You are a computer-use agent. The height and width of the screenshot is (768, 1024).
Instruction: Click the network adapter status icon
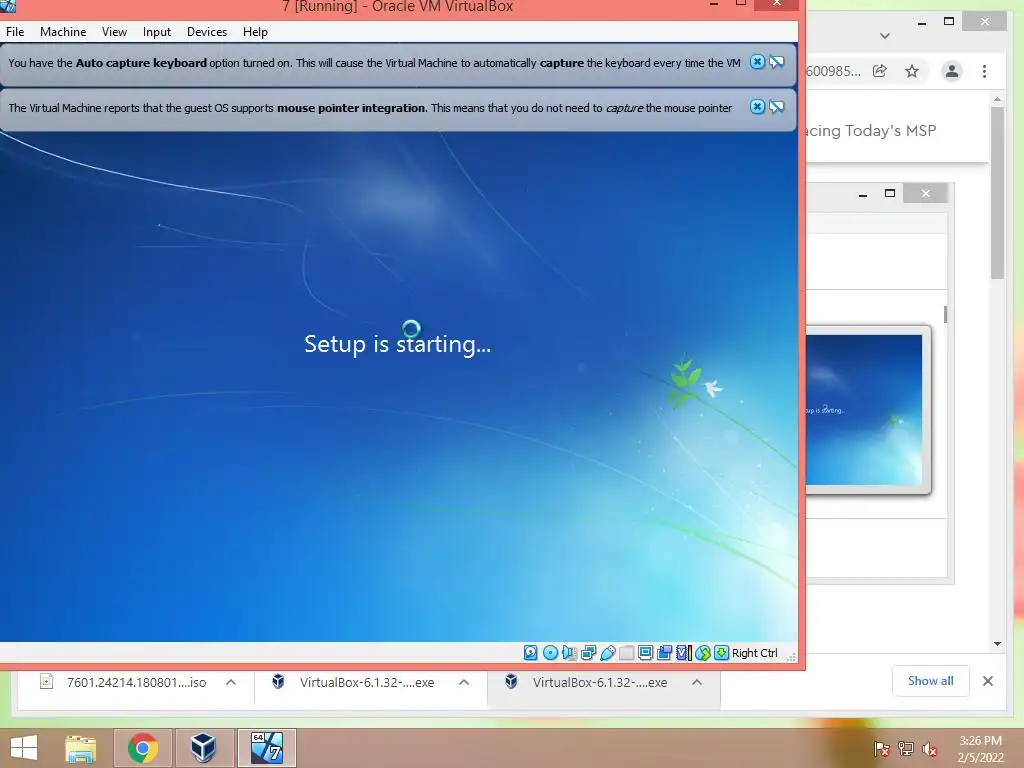pyautogui.click(x=588, y=652)
